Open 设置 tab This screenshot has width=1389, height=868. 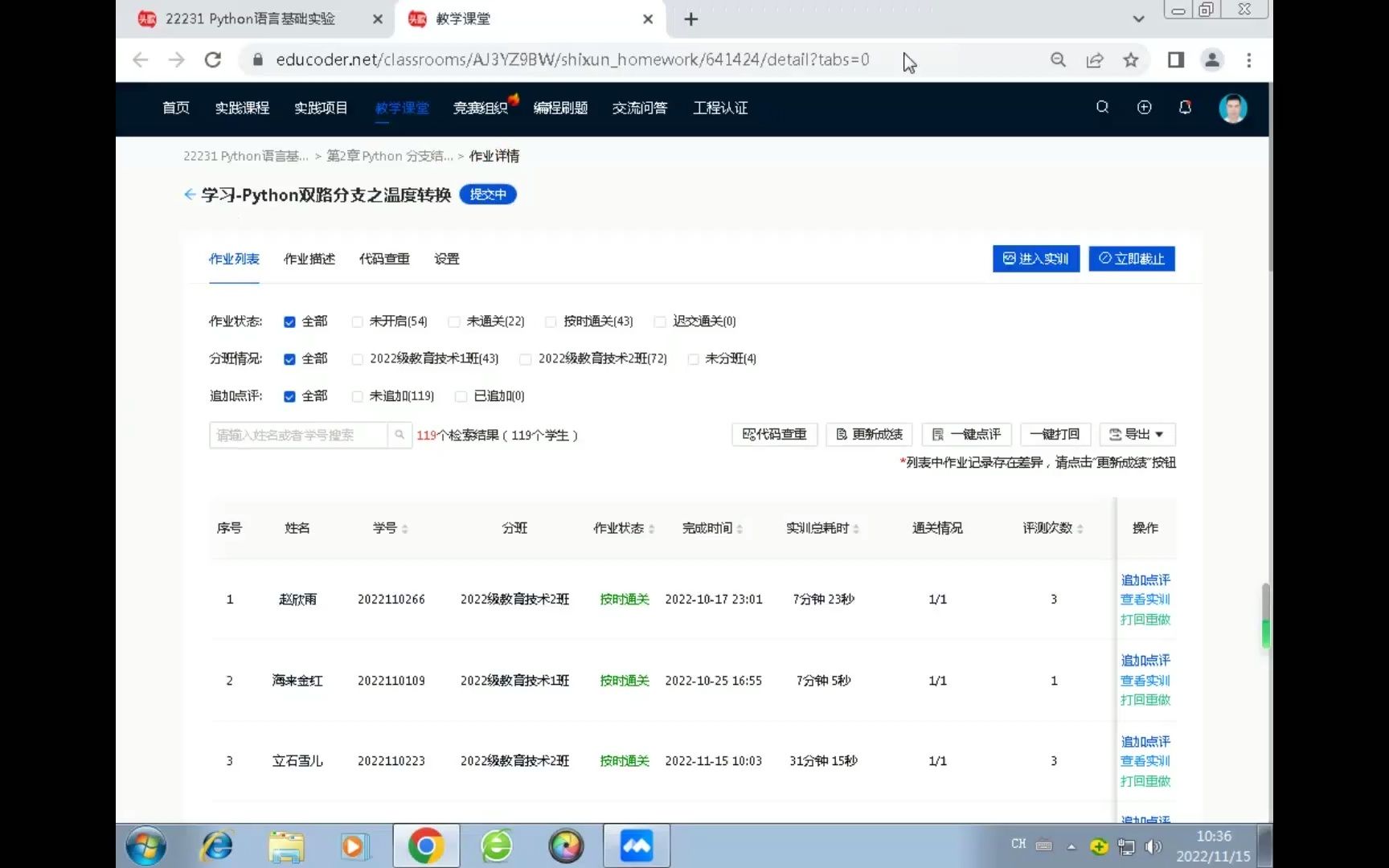coord(447,259)
